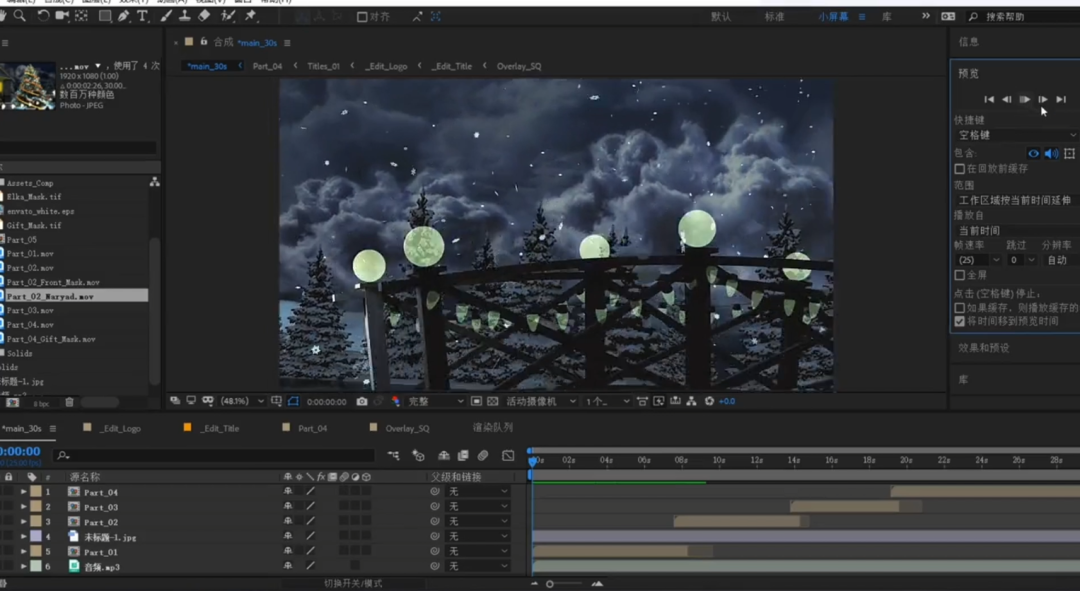Toggle overlays icon in preview include

[x=1069, y=154]
